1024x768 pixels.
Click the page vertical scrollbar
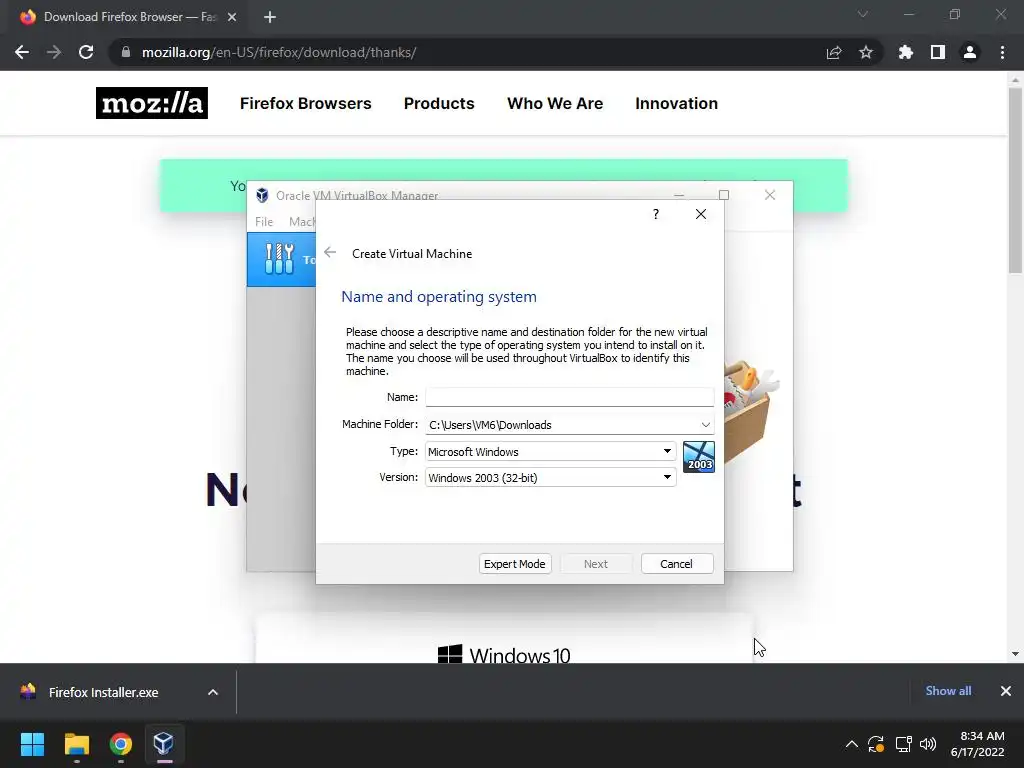click(1015, 180)
